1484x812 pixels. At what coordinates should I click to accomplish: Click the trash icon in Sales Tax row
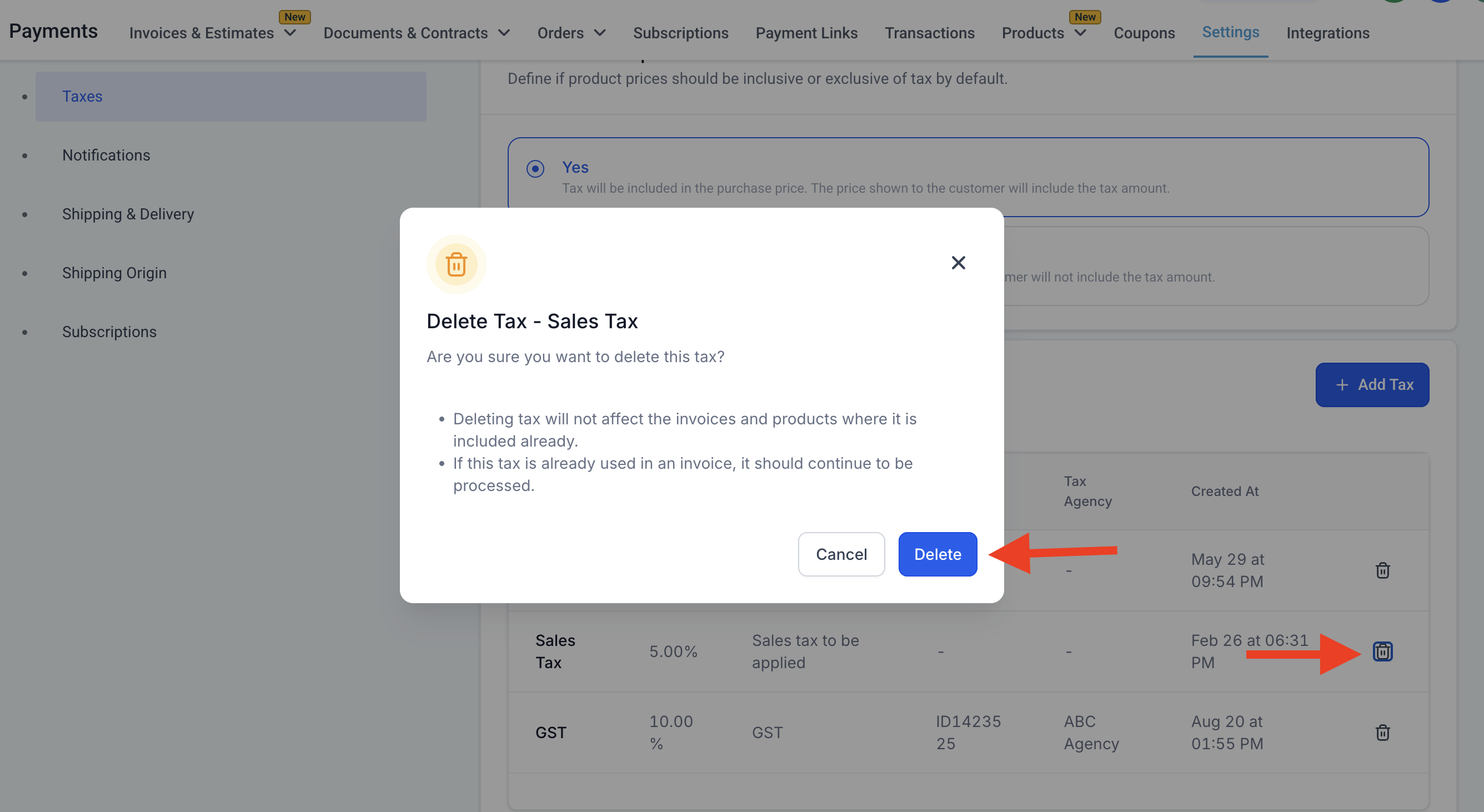click(x=1382, y=651)
